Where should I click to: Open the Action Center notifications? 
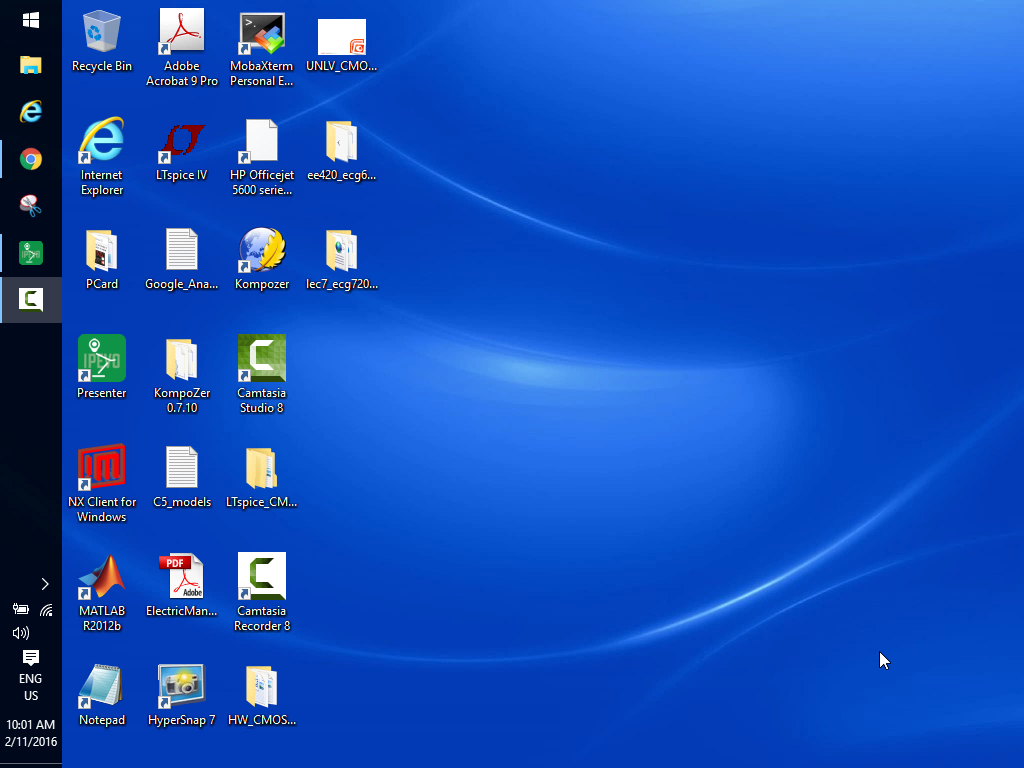[31, 657]
